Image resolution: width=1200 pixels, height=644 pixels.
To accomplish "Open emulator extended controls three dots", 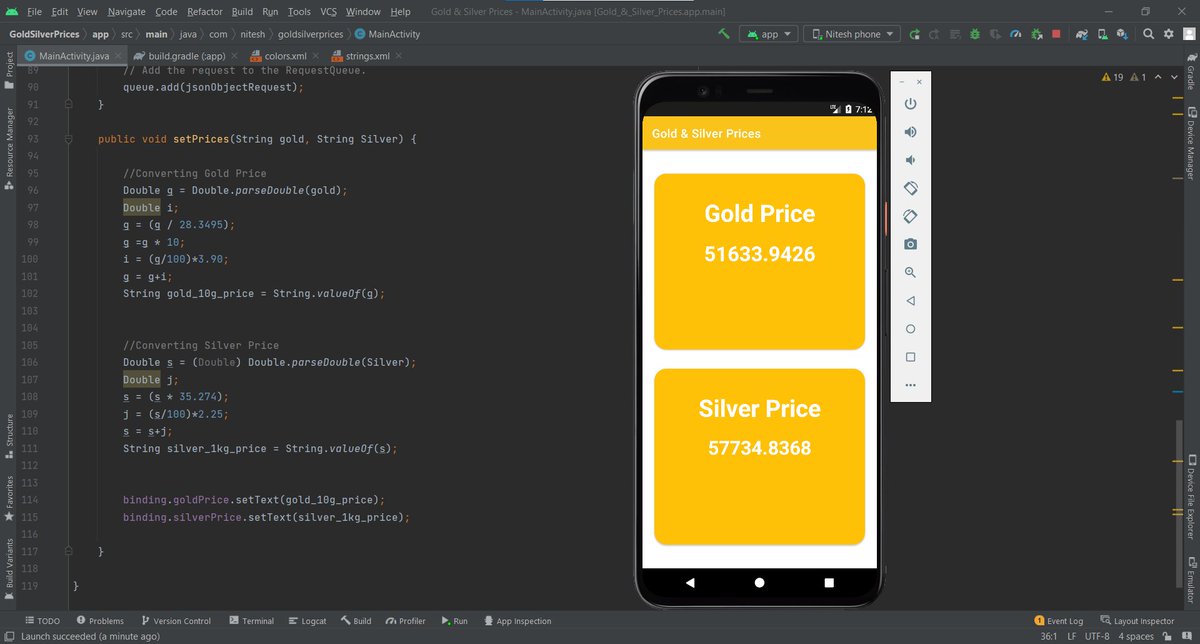I will click(x=910, y=385).
